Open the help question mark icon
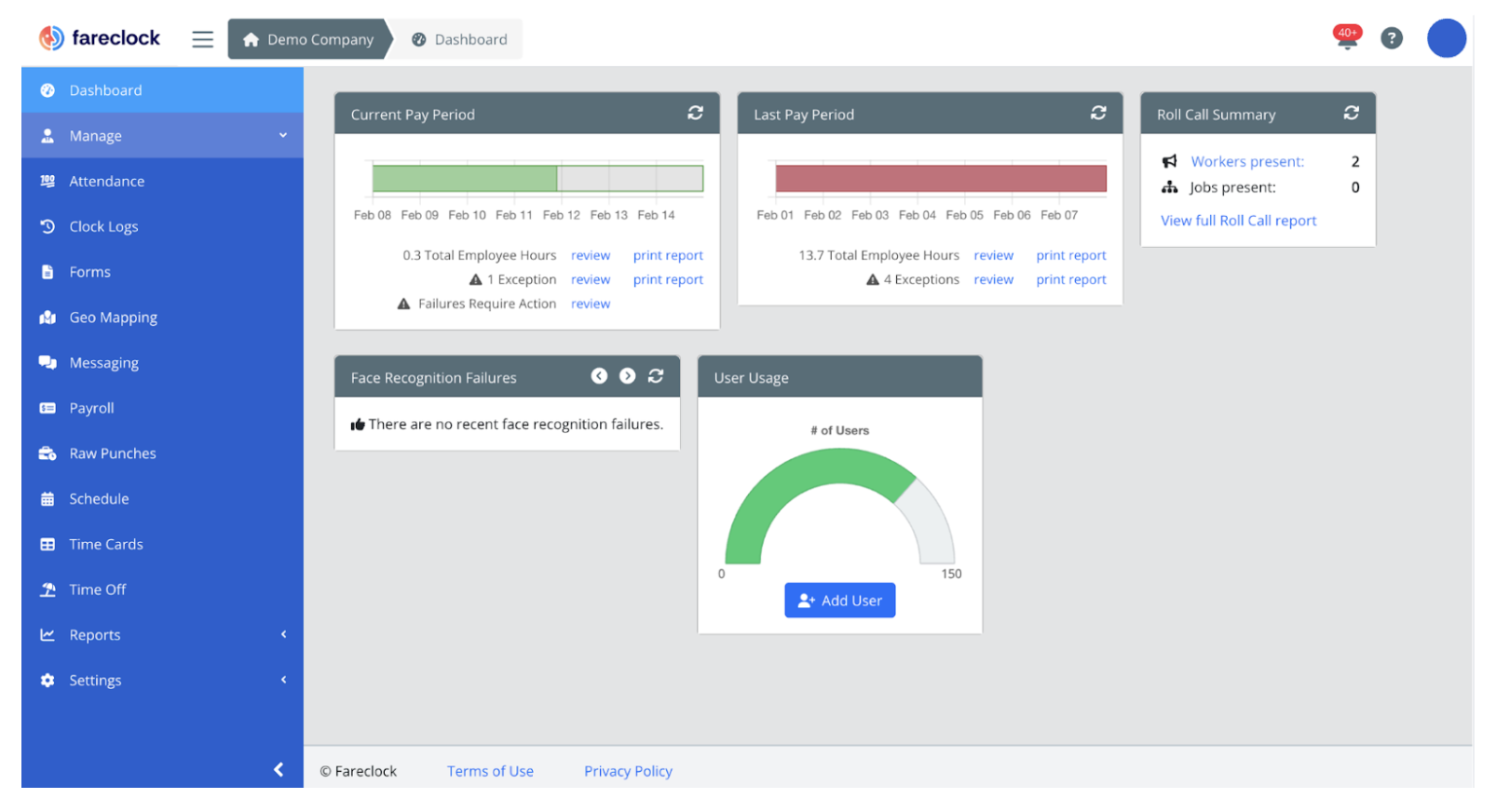 1391,38
